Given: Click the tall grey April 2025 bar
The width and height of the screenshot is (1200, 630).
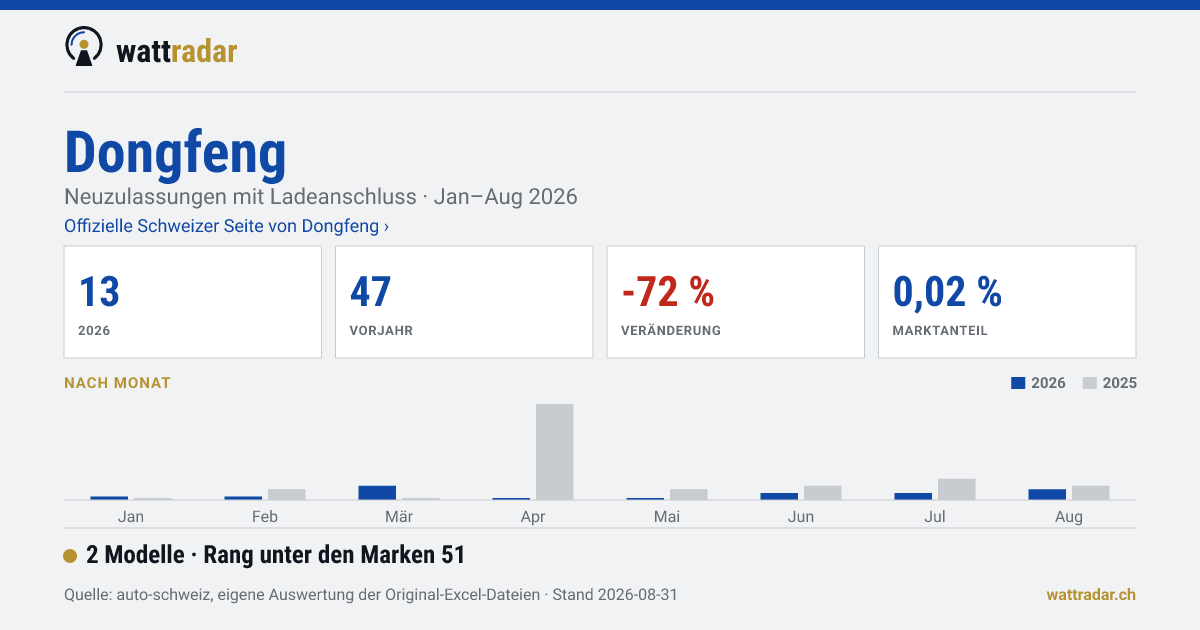Looking at the screenshot, I should (x=555, y=452).
